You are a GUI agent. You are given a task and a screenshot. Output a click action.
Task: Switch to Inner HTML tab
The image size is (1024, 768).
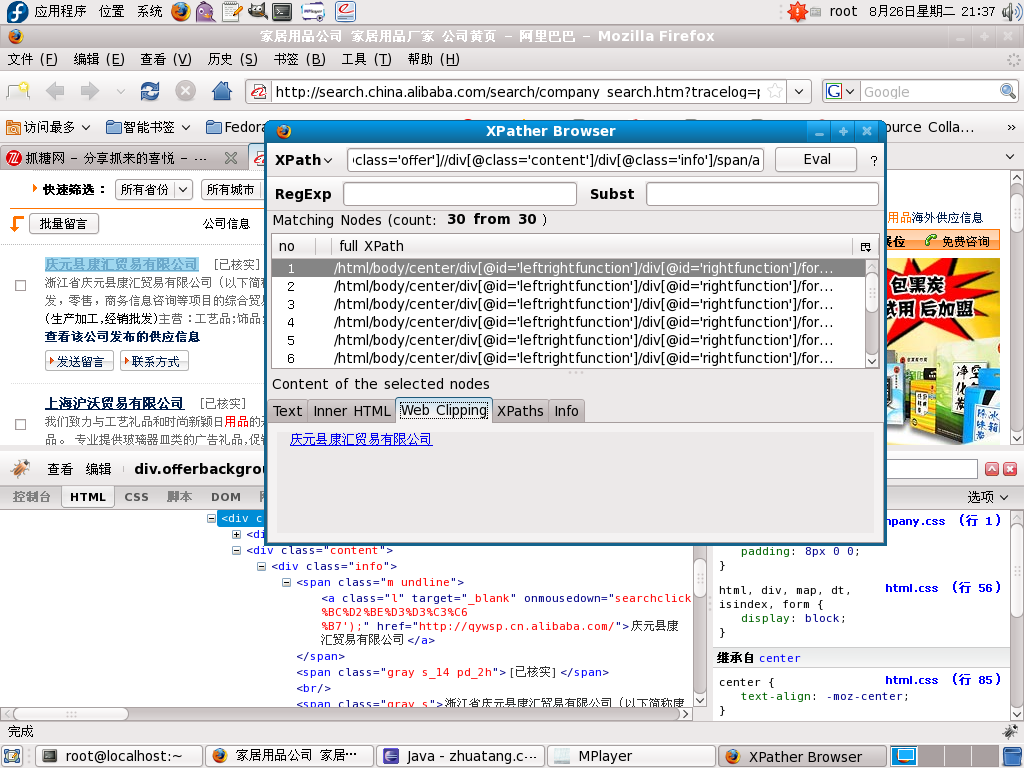click(351, 411)
